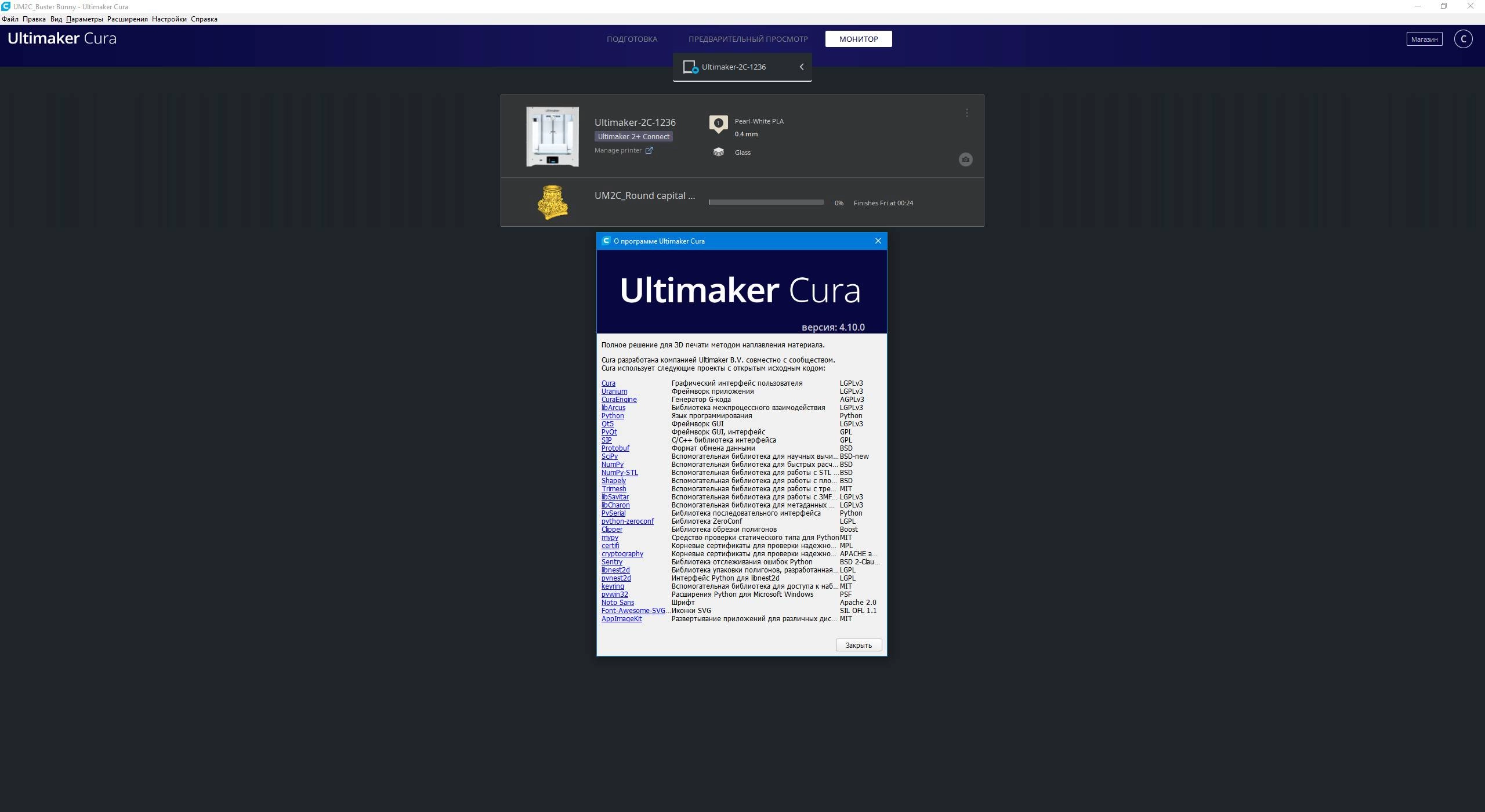Click the network printer icon in selector
Viewport: 1485px width, 812px height.
coord(690,67)
